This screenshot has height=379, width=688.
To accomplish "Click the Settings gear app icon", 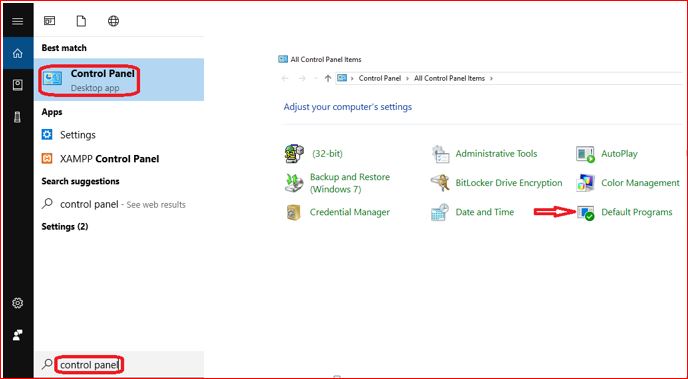I will point(47,134).
